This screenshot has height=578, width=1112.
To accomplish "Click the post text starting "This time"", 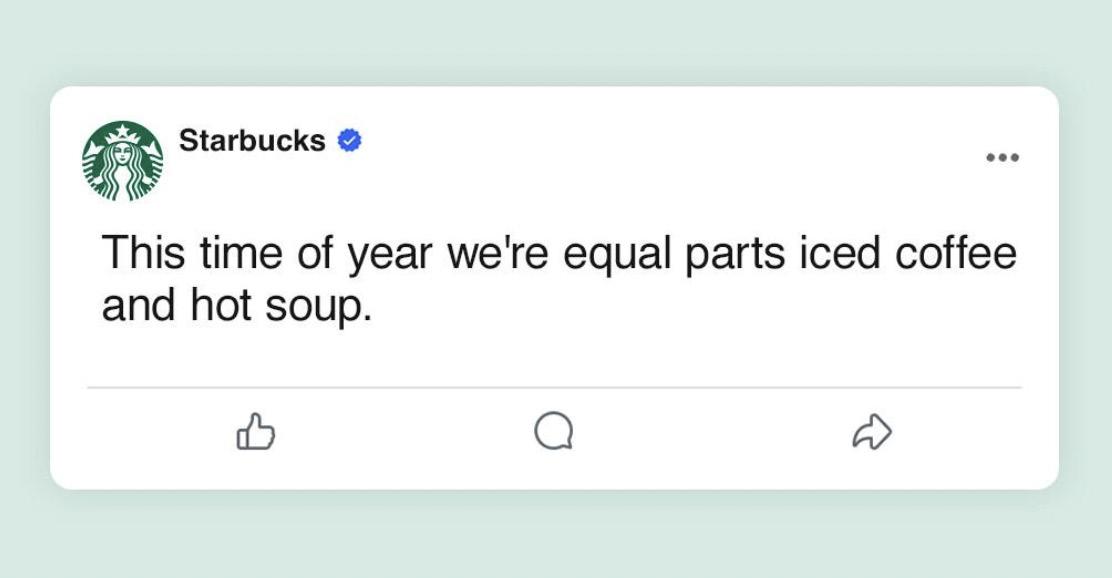I will point(559,279).
